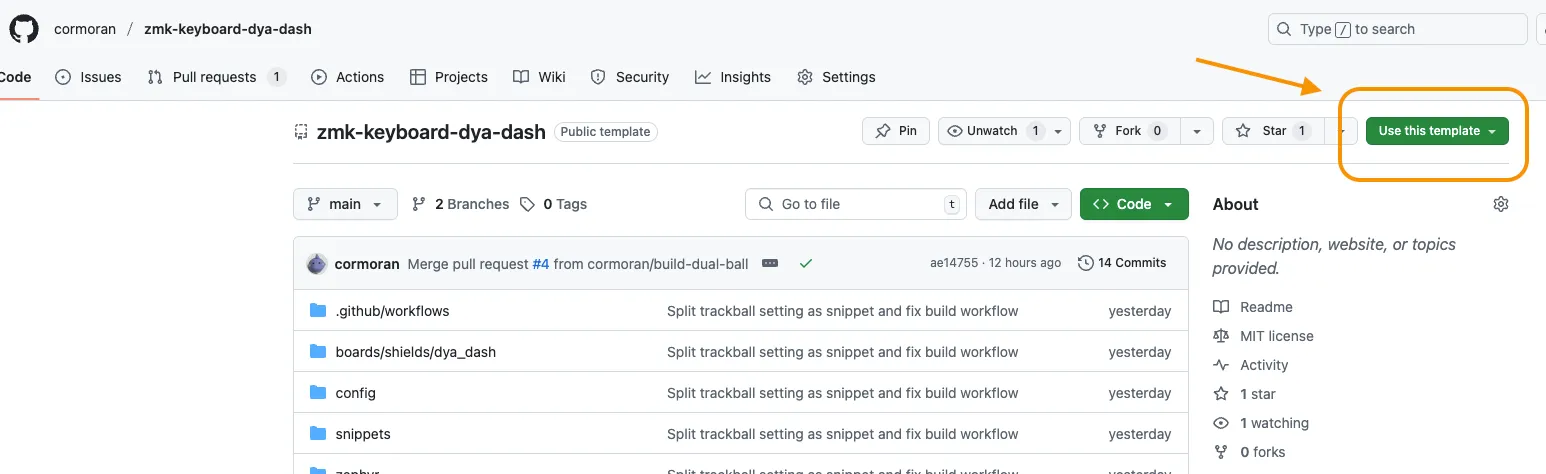Open the boards/shields/dya_dash folder
Image resolution: width=1546 pixels, height=474 pixels.
tap(415, 352)
